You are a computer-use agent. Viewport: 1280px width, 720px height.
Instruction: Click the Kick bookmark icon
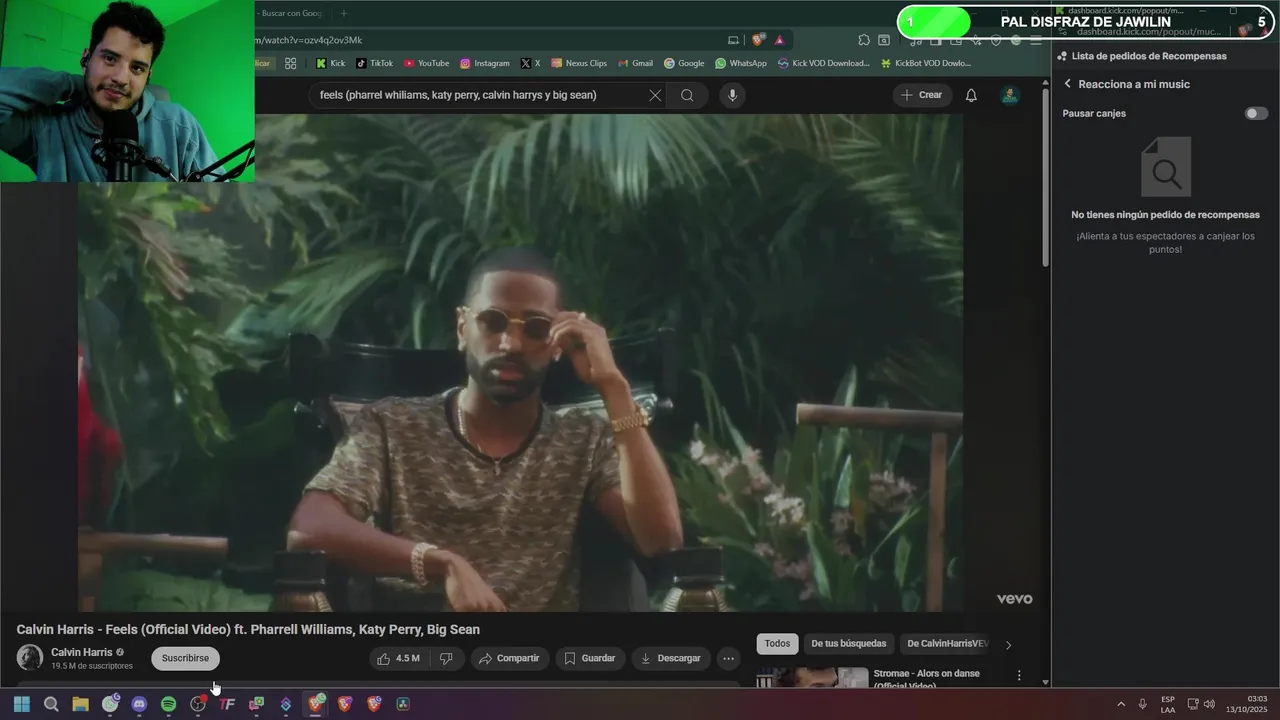click(321, 63)
